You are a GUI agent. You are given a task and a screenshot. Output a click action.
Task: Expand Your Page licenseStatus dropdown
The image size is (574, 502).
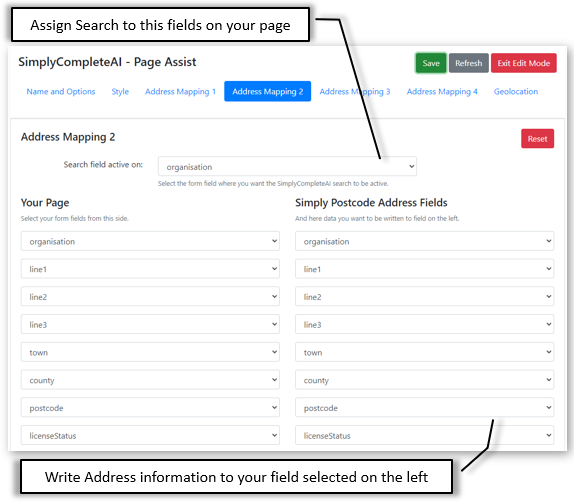tap(150, 435)
